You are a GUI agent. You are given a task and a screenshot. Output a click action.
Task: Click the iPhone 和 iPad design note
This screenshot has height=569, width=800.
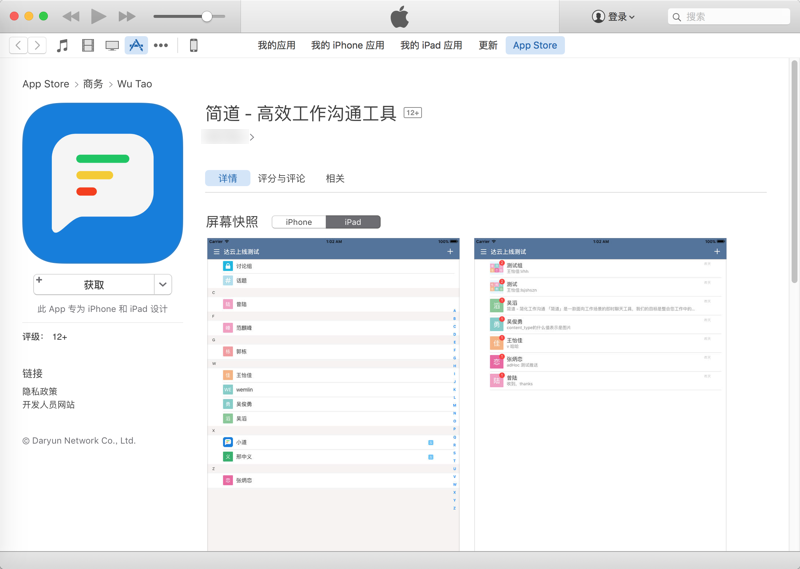[x=103, y=309]
